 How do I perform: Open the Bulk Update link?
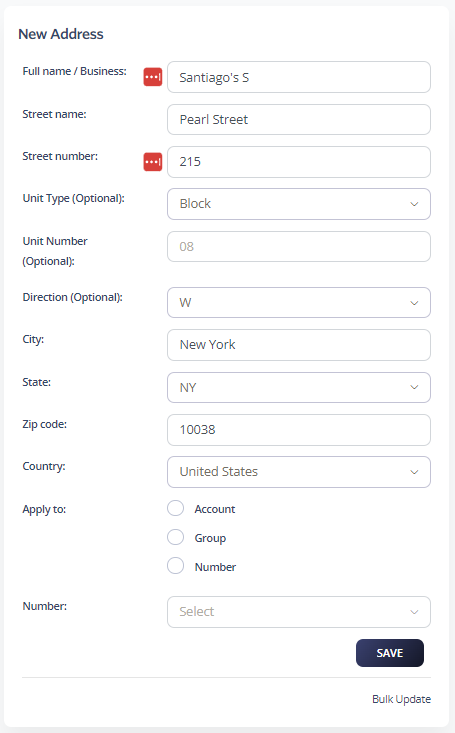(x=401, y=699)
